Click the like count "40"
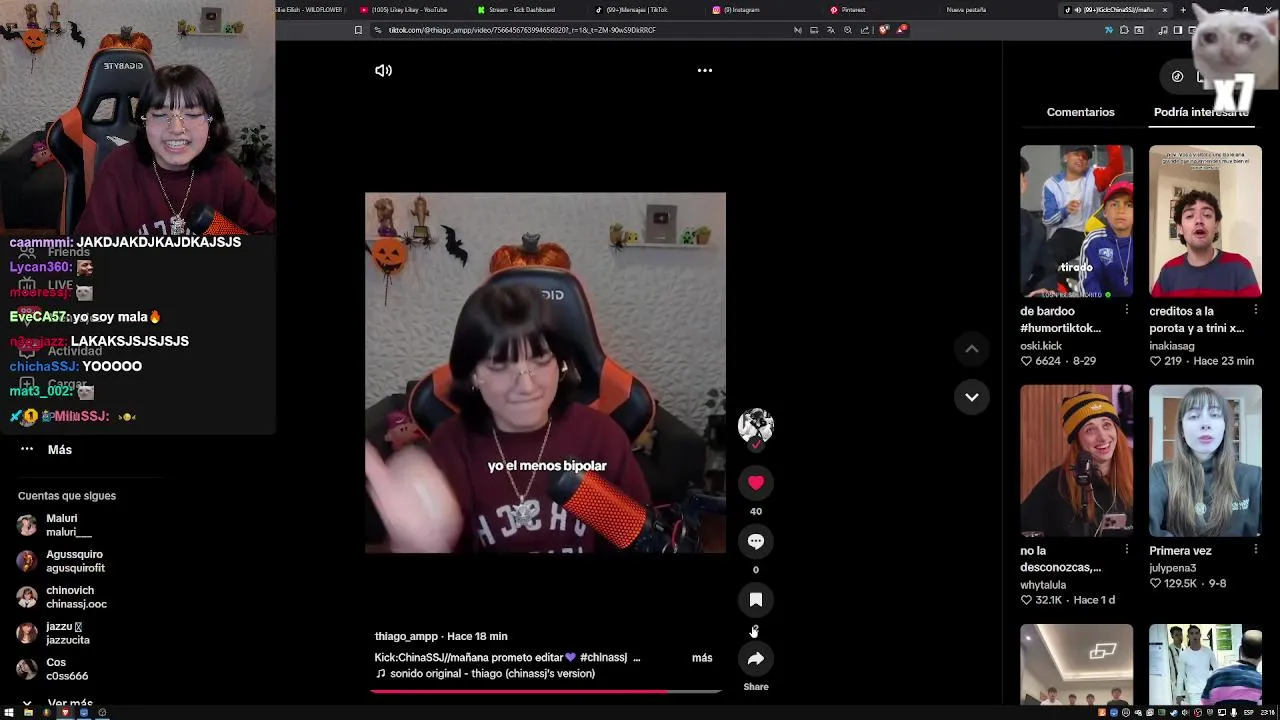Screen dimensions: 1280x720 [x=756, y=511]
